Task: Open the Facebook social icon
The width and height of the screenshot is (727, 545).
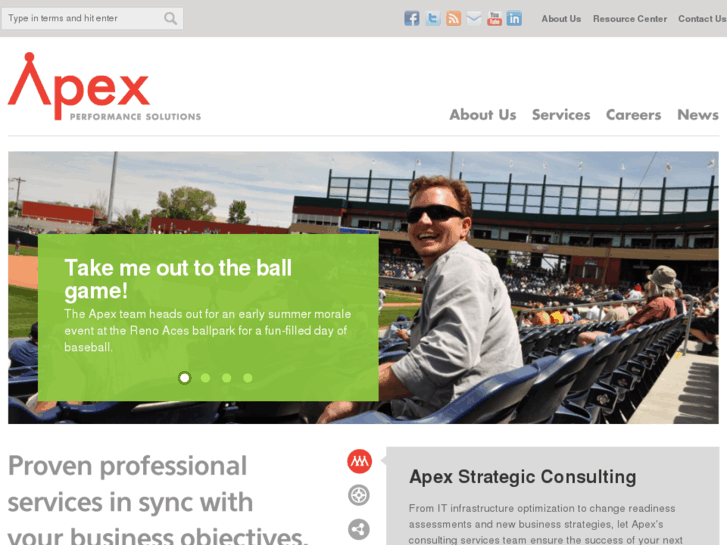Action: coord(411,19)
